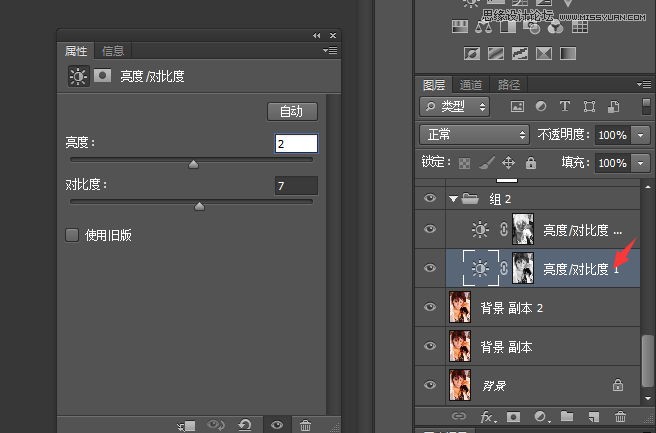Filter layers by pixel layers icon
Screen dimensions: 656x433
click(517, 106)
